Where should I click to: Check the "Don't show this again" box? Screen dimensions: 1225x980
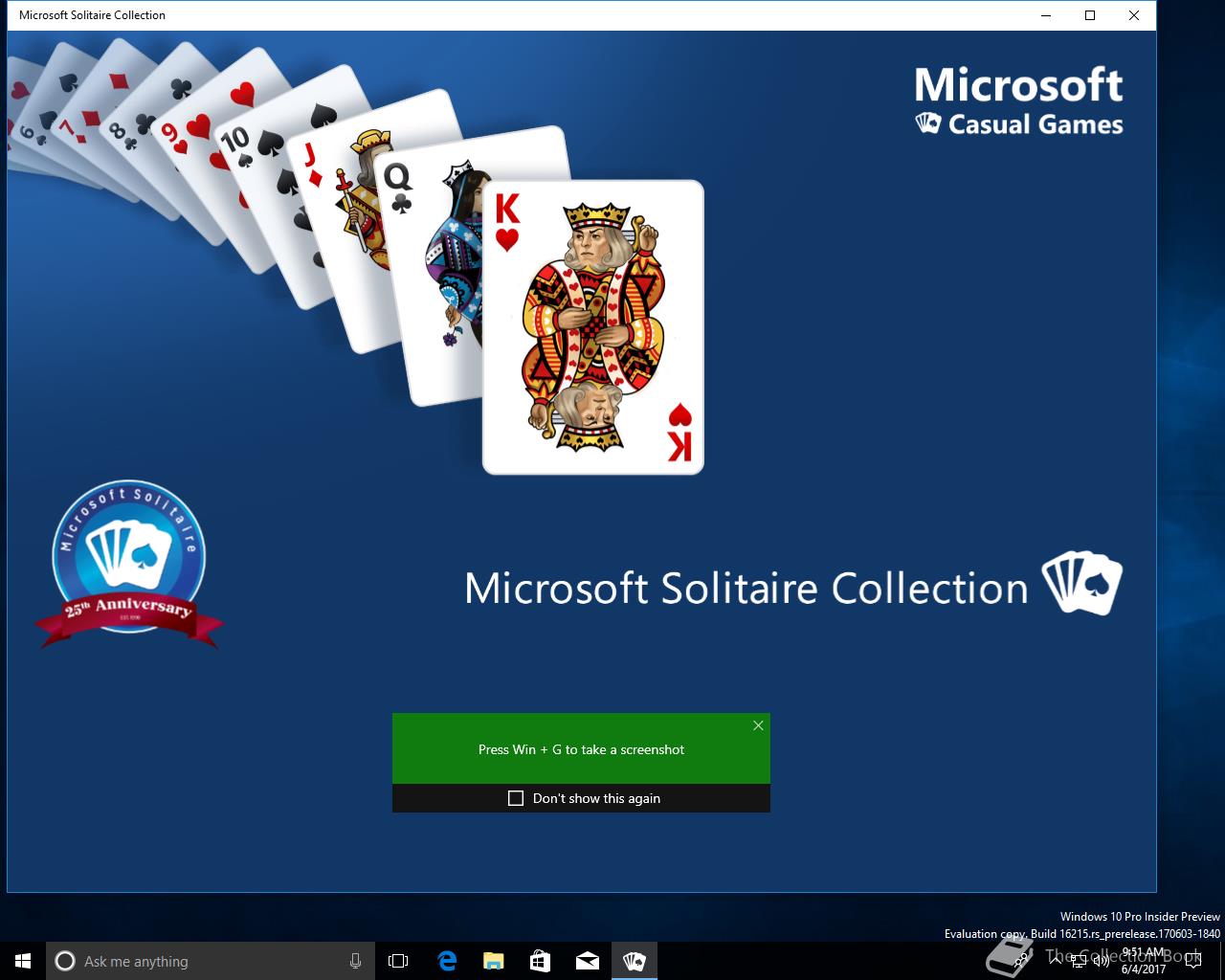516,798
